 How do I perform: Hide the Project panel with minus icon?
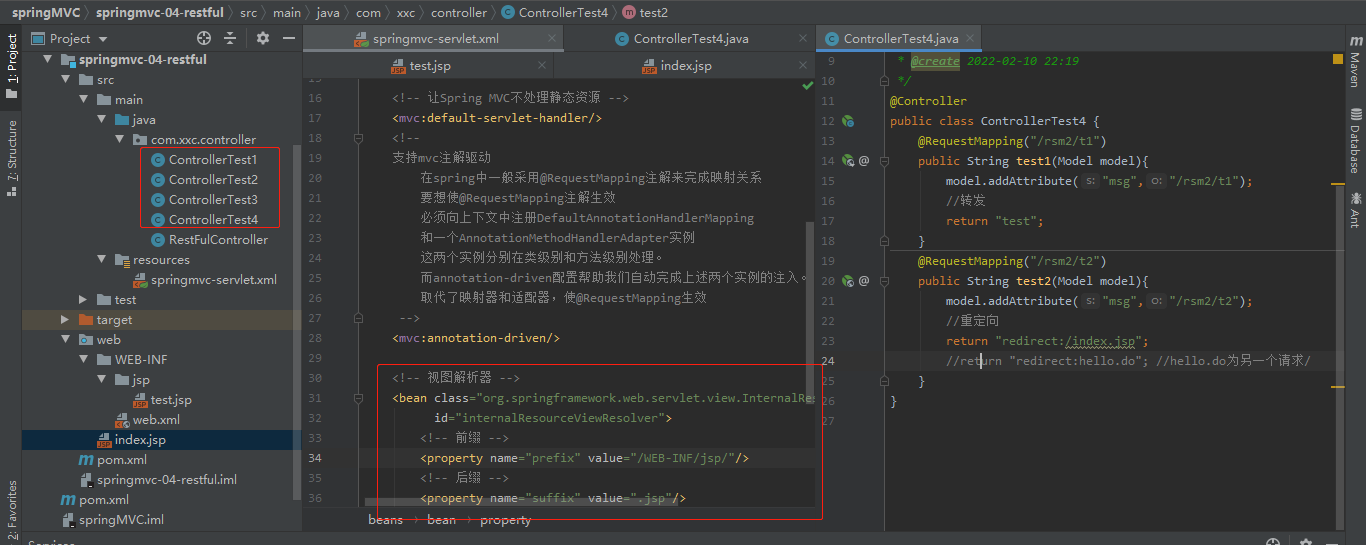point(289,38)
